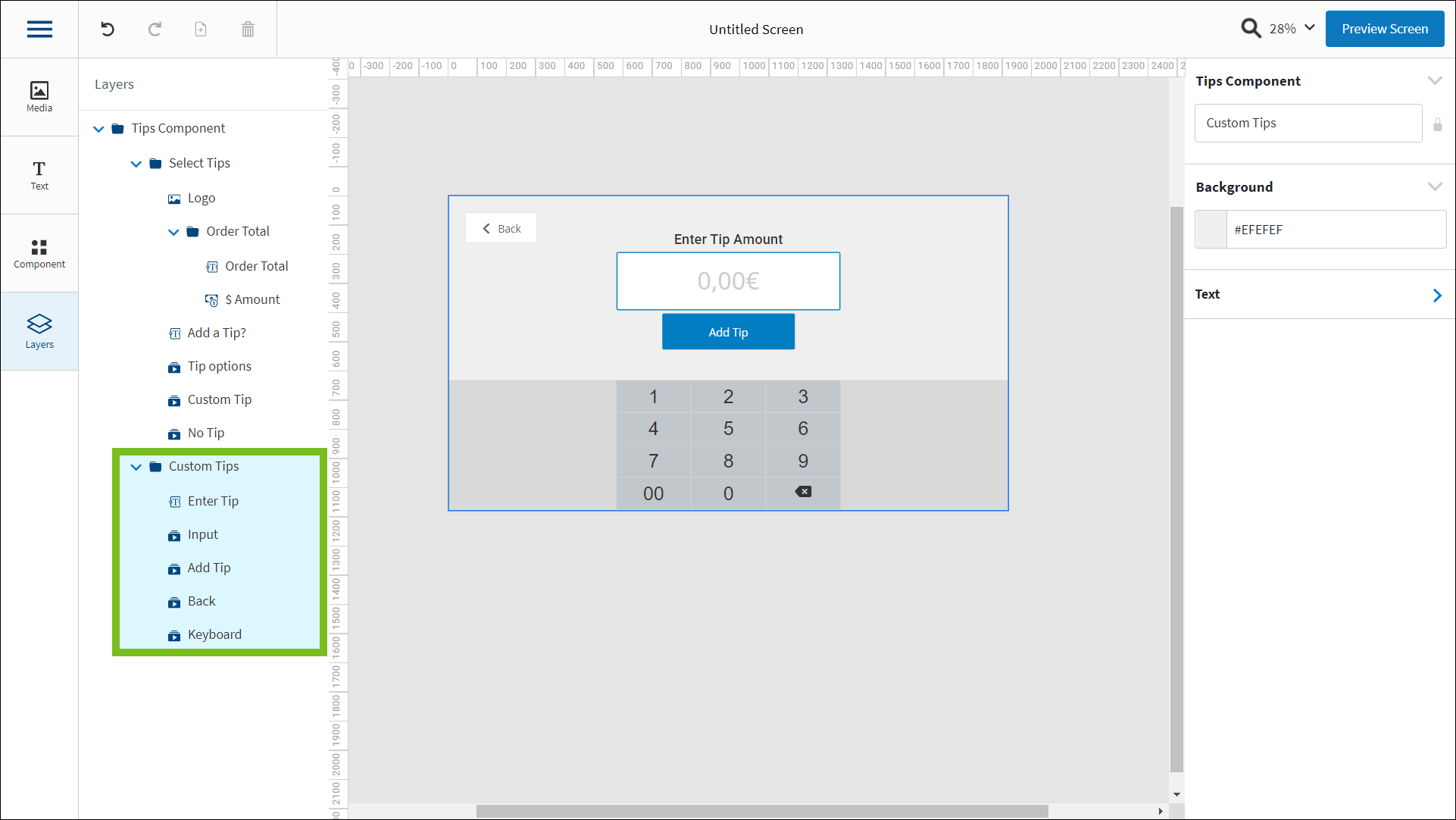Image resolution: width=1456 pixels, height=820 pixels.
Task: Open the Media panel
Action: point(39,97)
